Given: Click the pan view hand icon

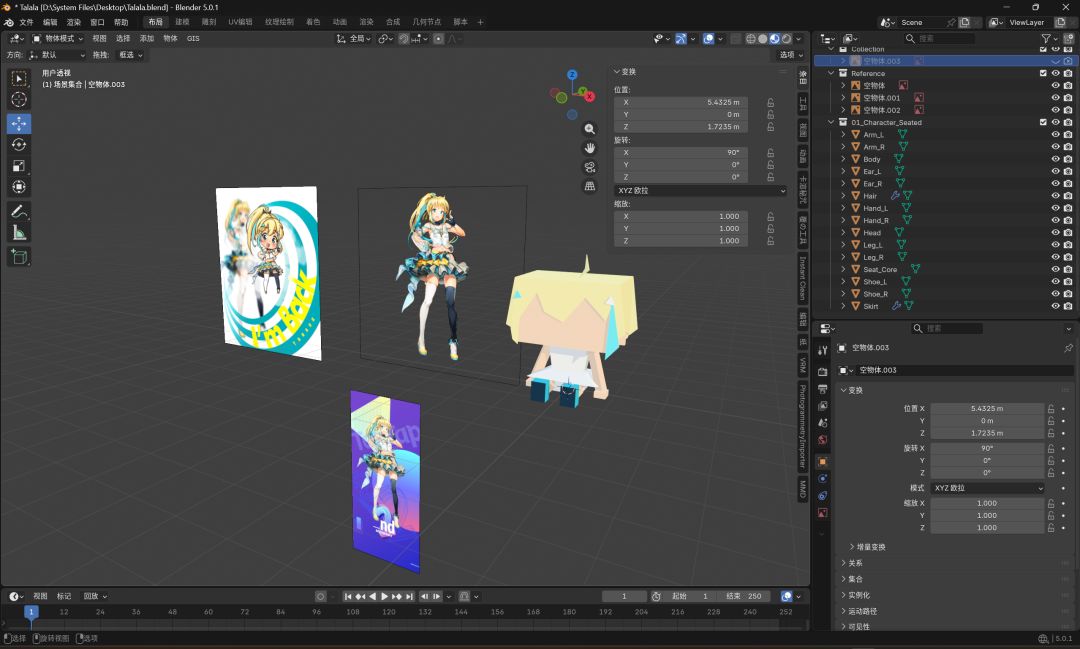Looking at the screenshot, I should [590, 148].
